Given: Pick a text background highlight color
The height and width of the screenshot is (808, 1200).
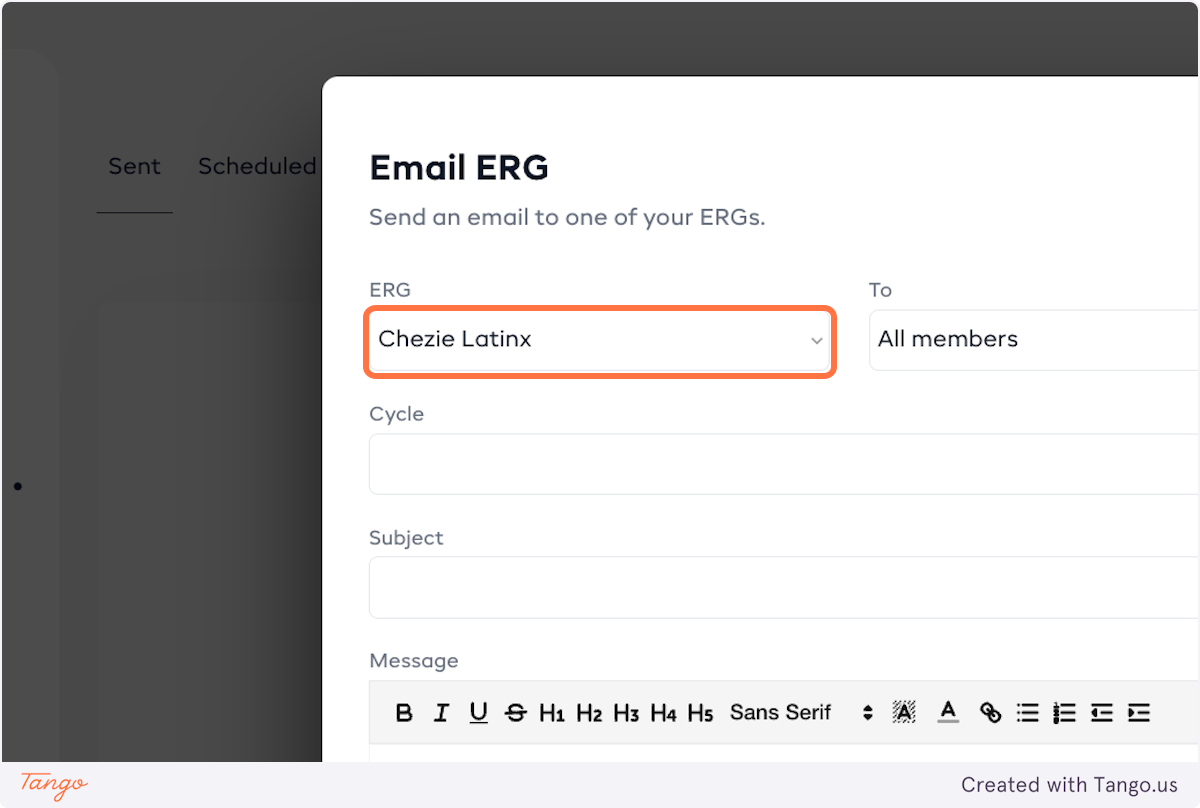Looking at the screenshot, I should click(904, 713).
